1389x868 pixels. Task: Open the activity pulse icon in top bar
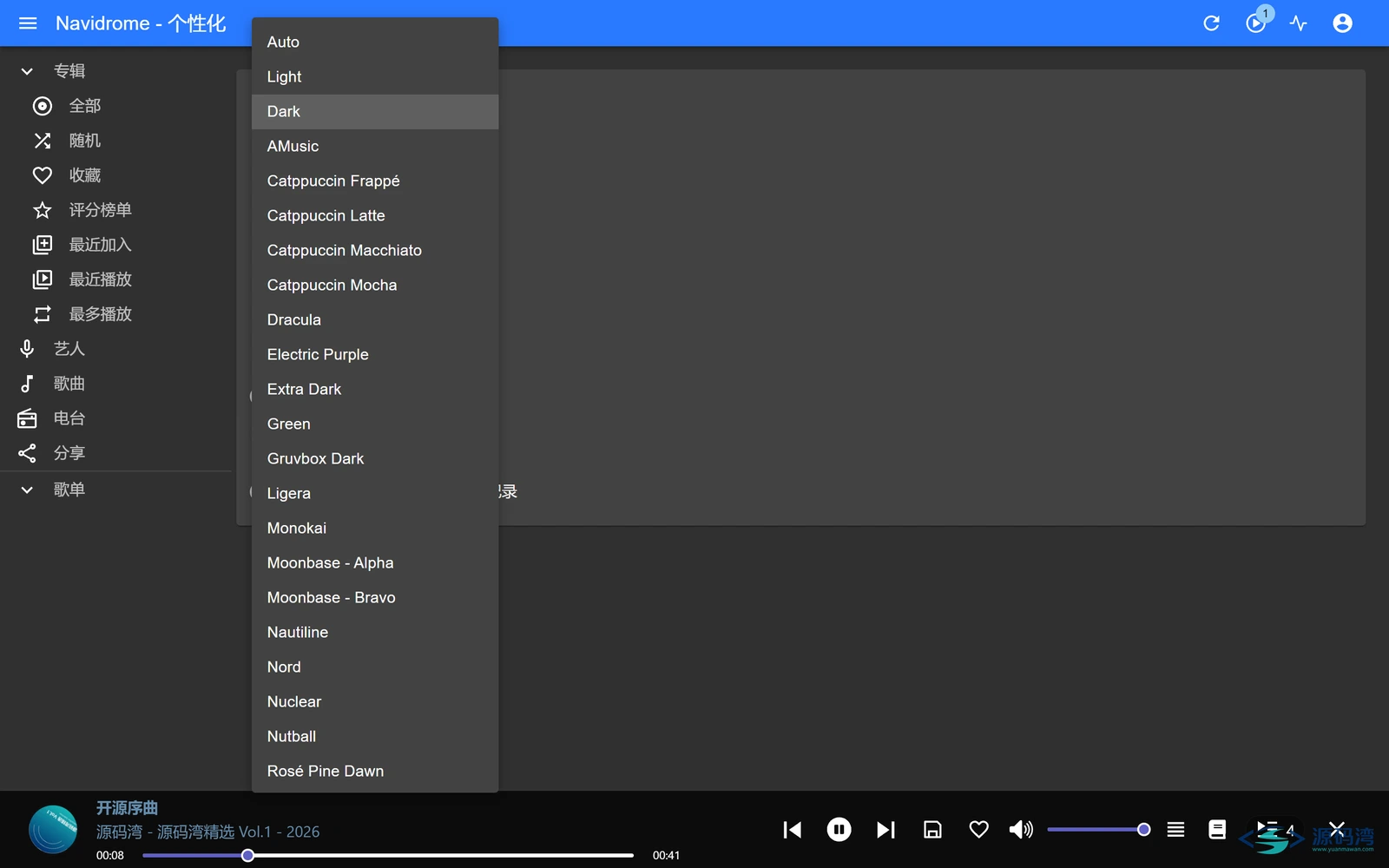click(x=1298, y=23)
